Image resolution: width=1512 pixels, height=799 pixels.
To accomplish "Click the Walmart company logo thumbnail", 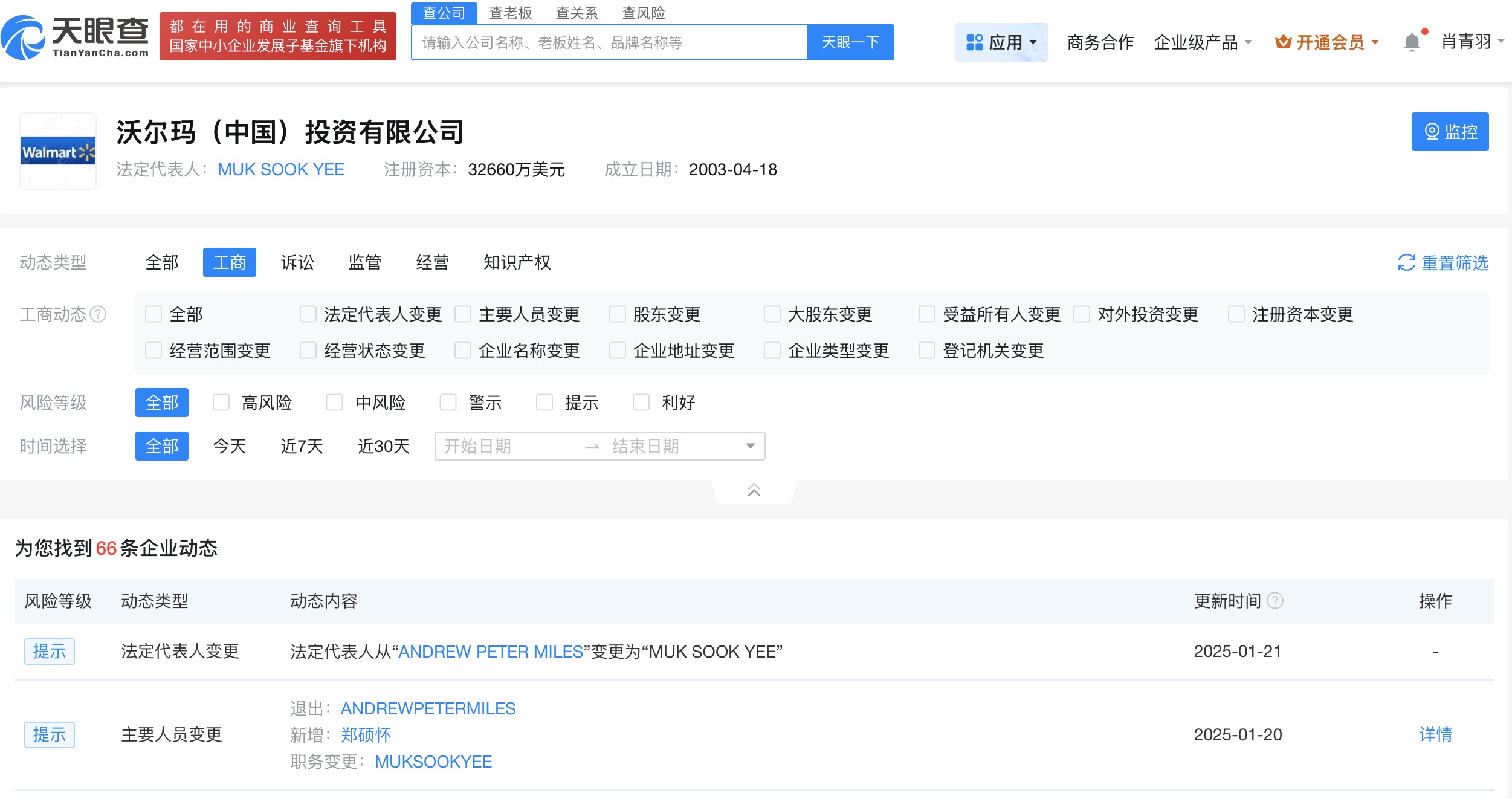I will point(58,152).
